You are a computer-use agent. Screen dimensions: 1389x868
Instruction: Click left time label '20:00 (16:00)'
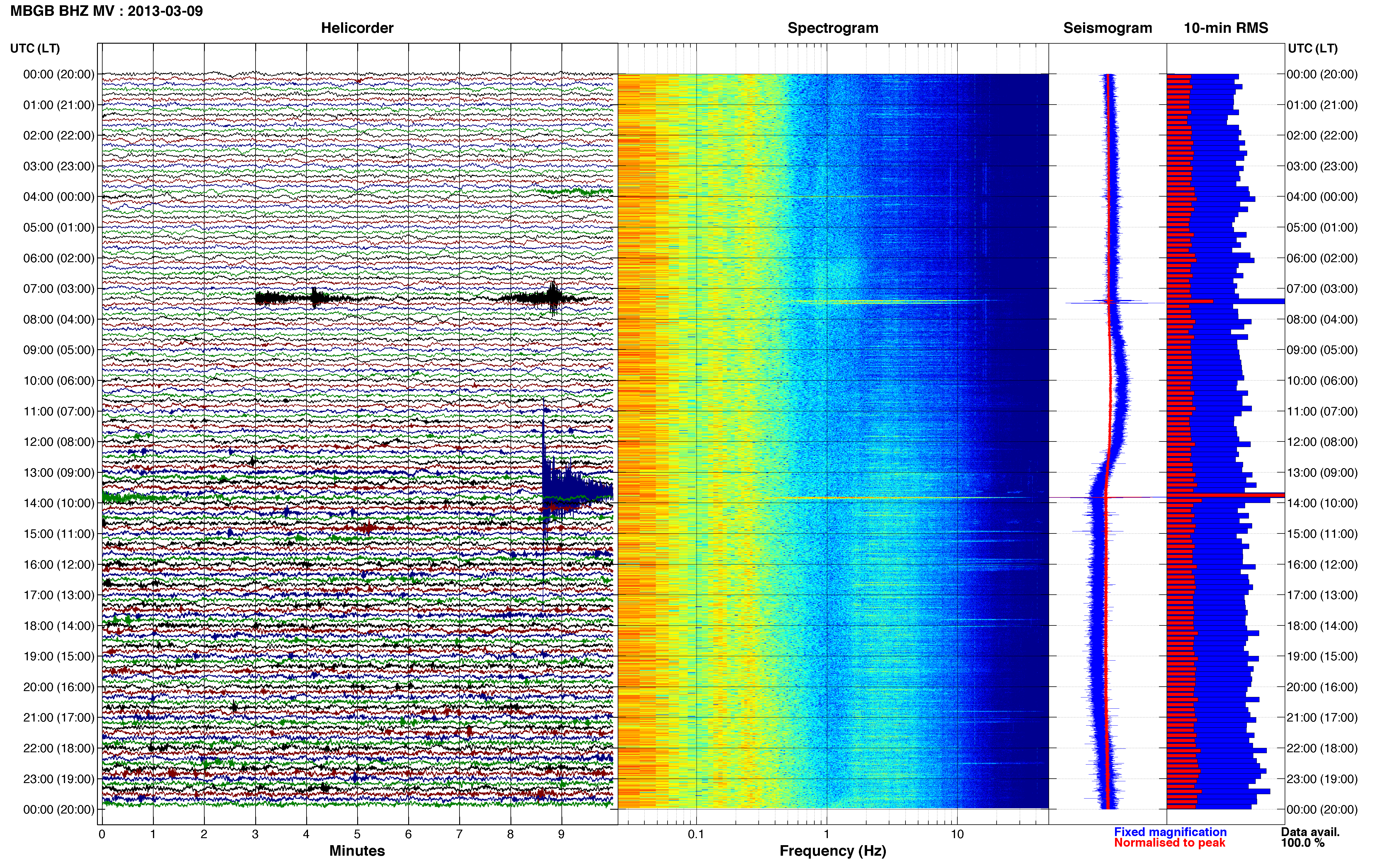click(x=59, y=687)
